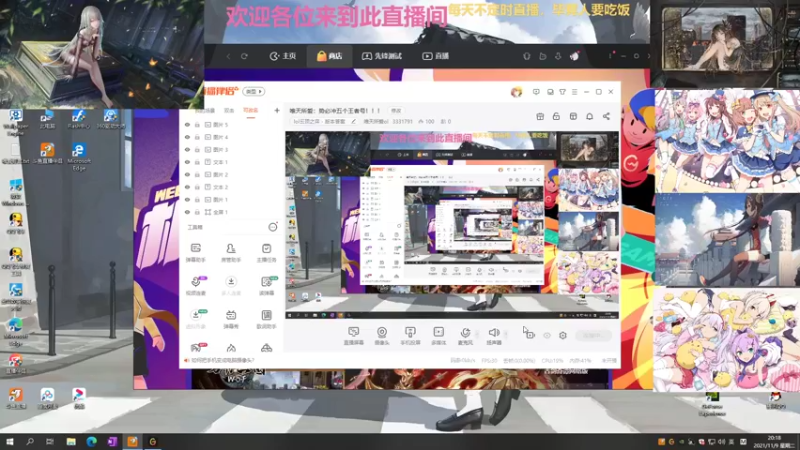
Task: Lock the 图片 5 layer
Action: click(x=197, y=124)
